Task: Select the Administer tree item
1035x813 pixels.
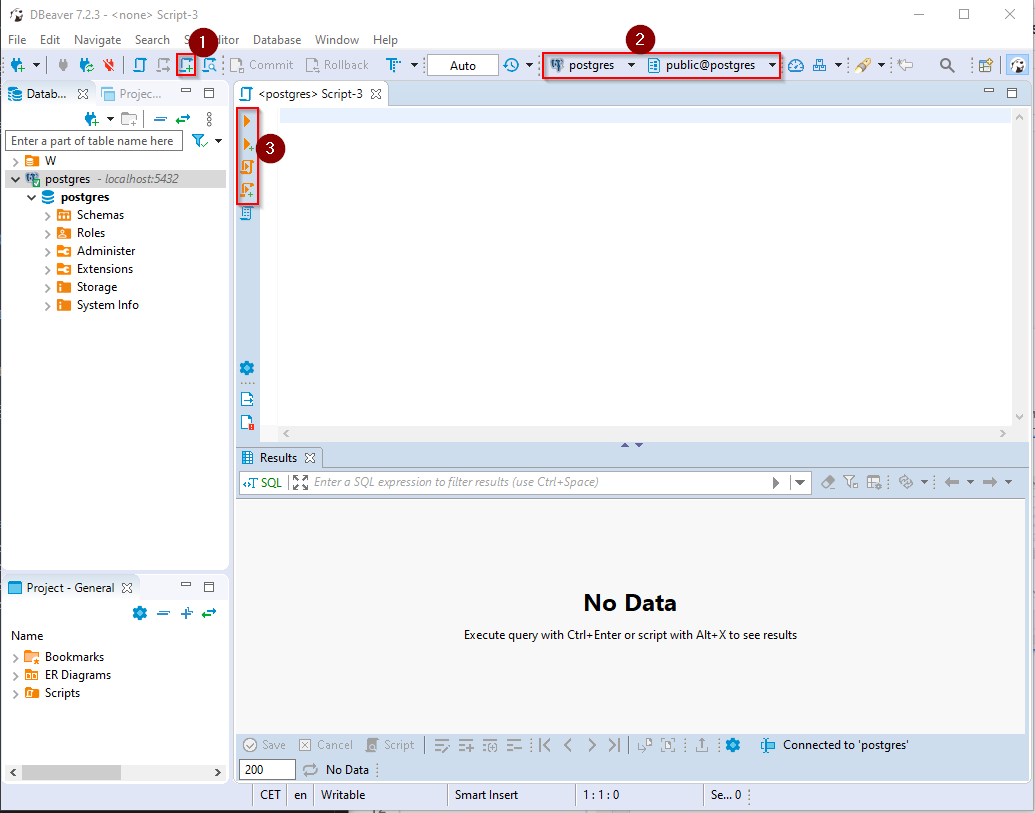Action: coord(106,251)
